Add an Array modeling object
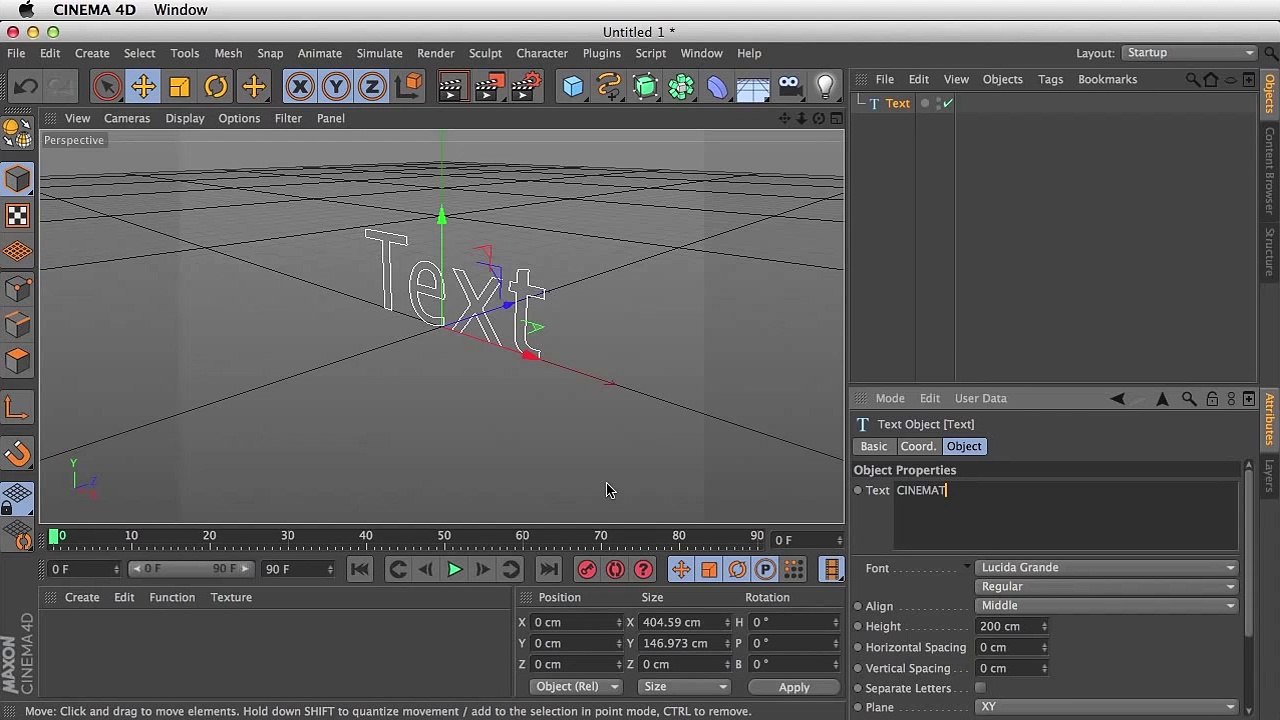1280x720 pixels. tap(681, 87)
